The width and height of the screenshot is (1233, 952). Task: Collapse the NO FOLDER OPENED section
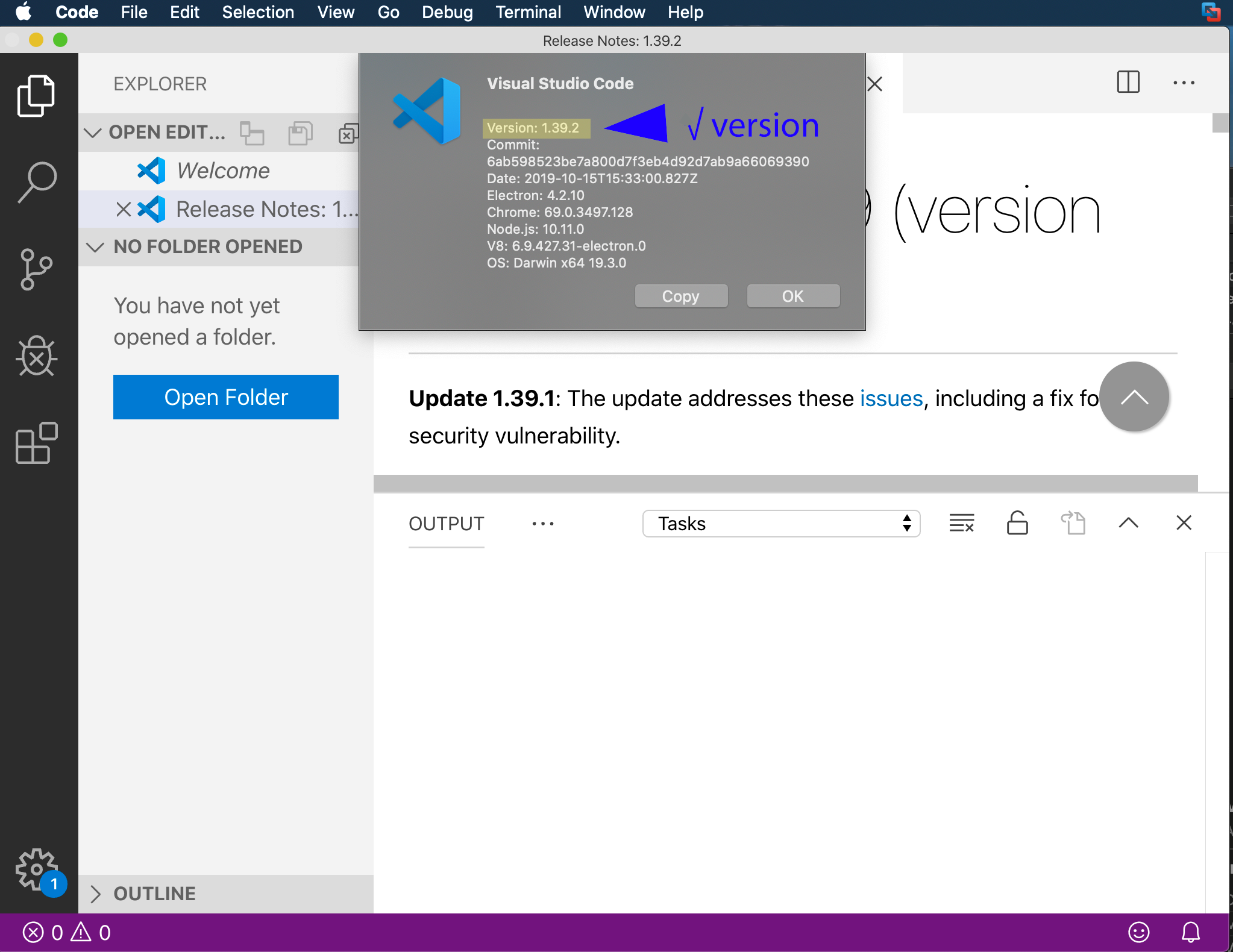point(207,247)
